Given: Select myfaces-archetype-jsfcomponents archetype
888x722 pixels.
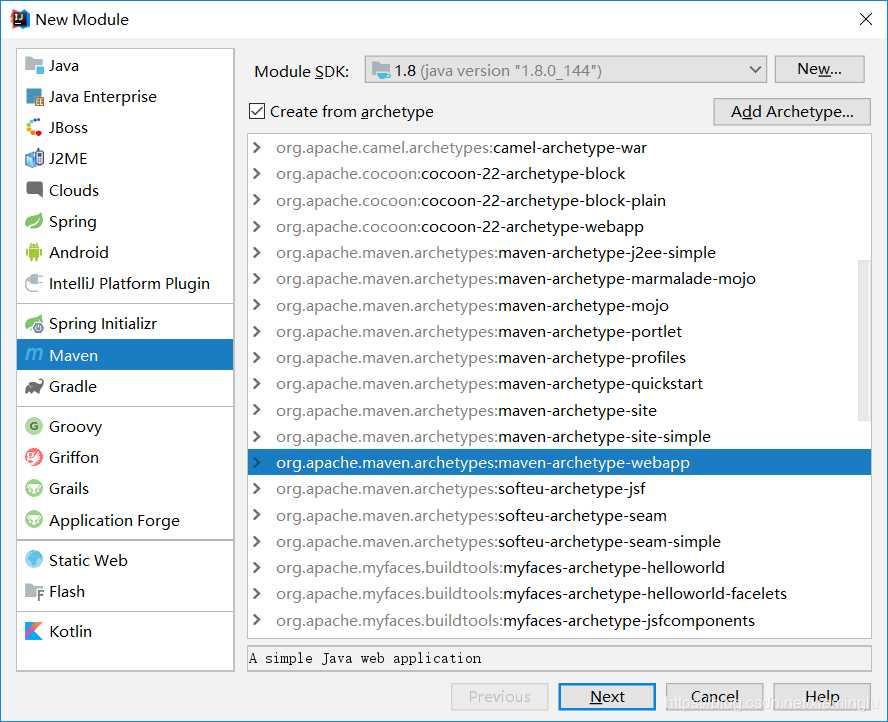Looking at the screenshot, I should click(x=559, y=620).
